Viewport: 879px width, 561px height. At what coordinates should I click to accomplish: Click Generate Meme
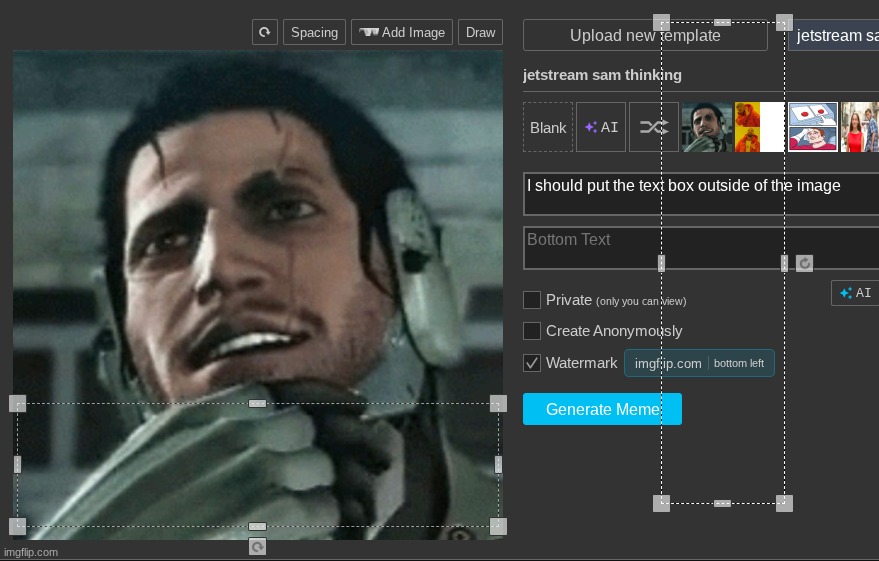click(602, 409)
